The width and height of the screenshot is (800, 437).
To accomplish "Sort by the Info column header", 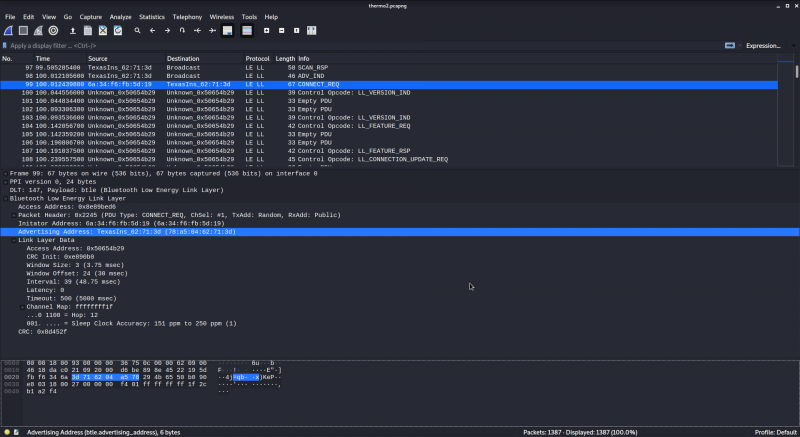I will (537, 59).
